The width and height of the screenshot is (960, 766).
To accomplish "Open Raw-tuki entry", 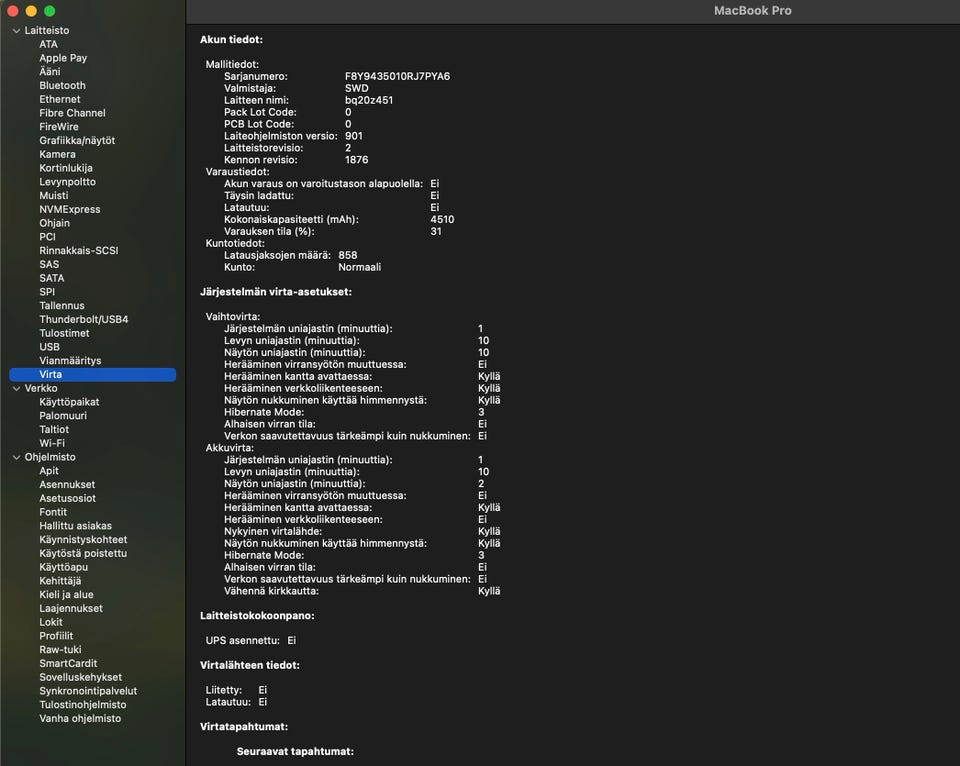I will click(60, 650).
